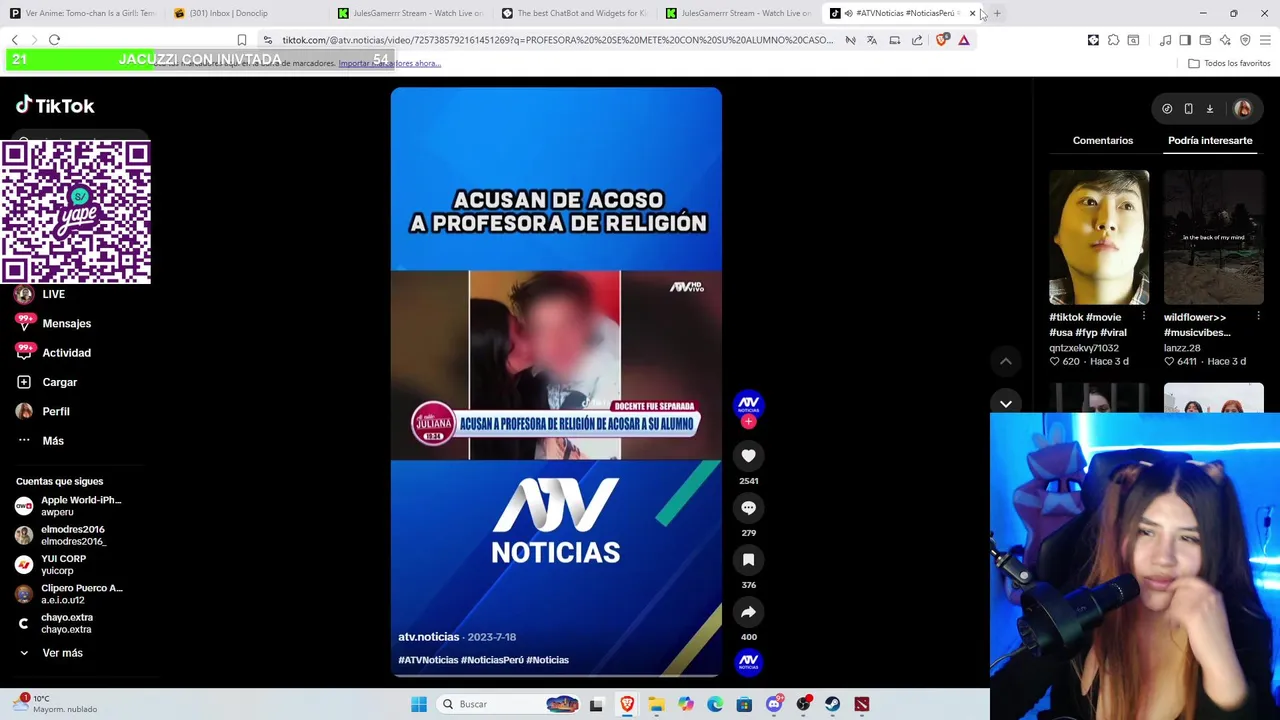
Task: Click the browser back arrow
Action: (x=14, y=40)
